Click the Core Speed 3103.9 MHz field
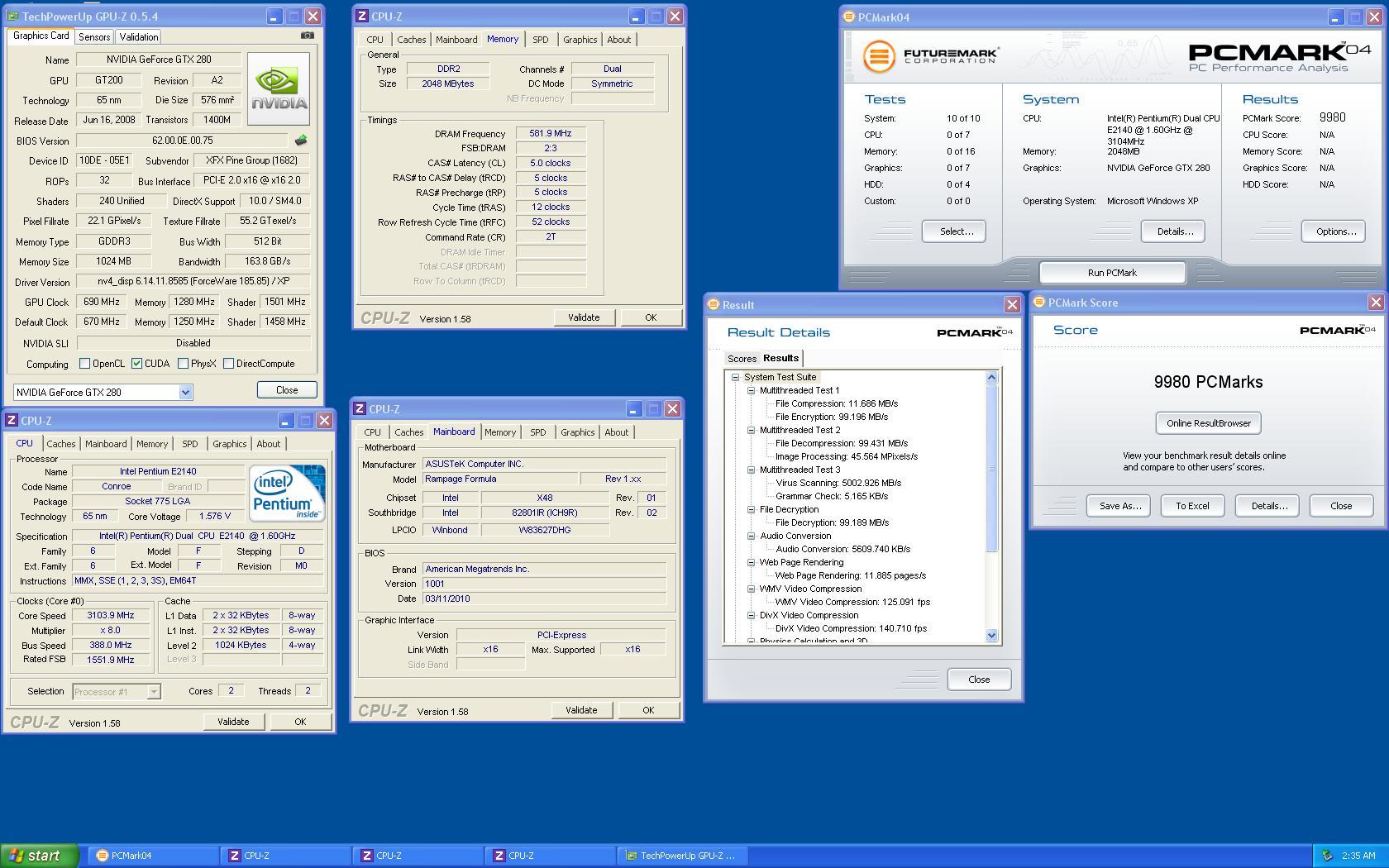Viewport: 1389px width, 868px height. 111,615
